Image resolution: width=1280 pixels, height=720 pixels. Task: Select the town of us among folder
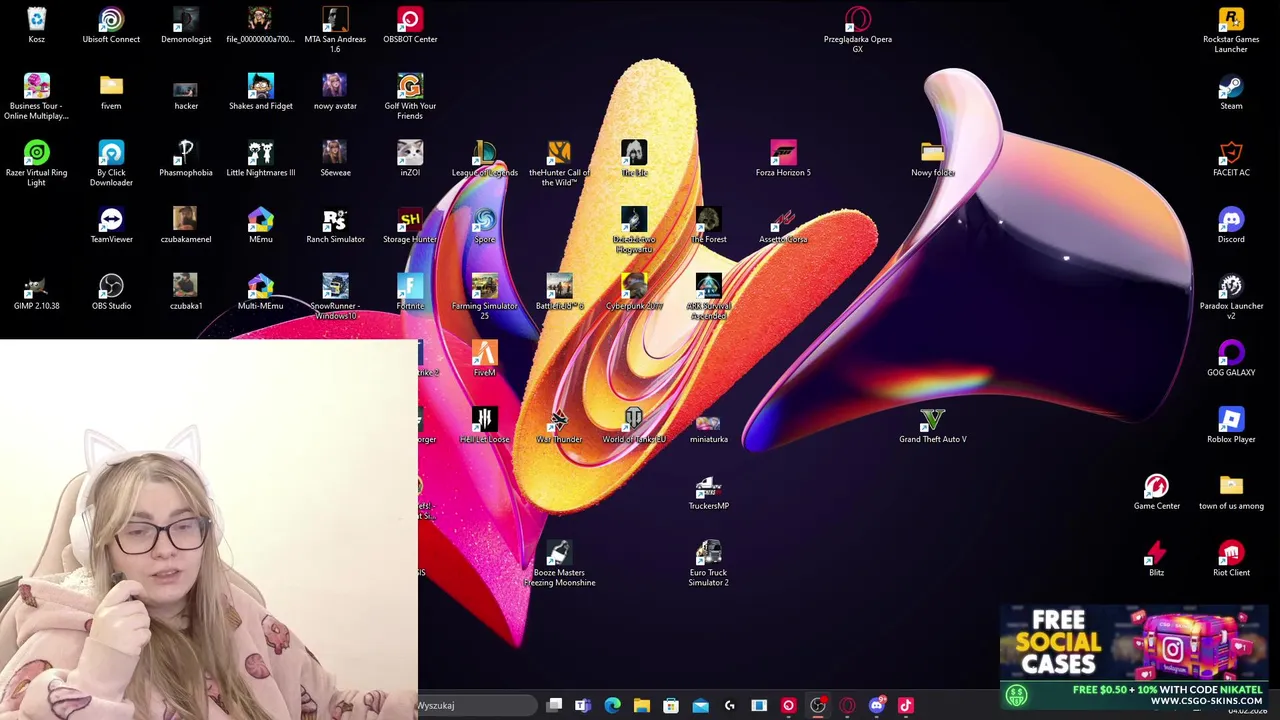1231,493
